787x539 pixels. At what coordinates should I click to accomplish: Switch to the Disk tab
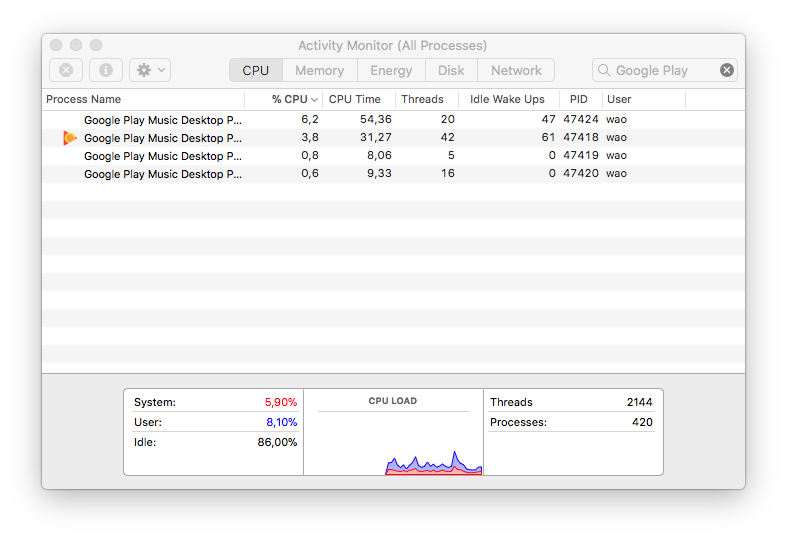click(x=451, y=70)
